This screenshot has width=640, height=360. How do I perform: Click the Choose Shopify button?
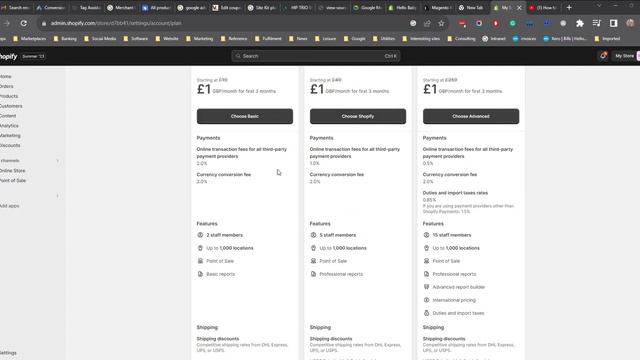[x=358, y=116]
